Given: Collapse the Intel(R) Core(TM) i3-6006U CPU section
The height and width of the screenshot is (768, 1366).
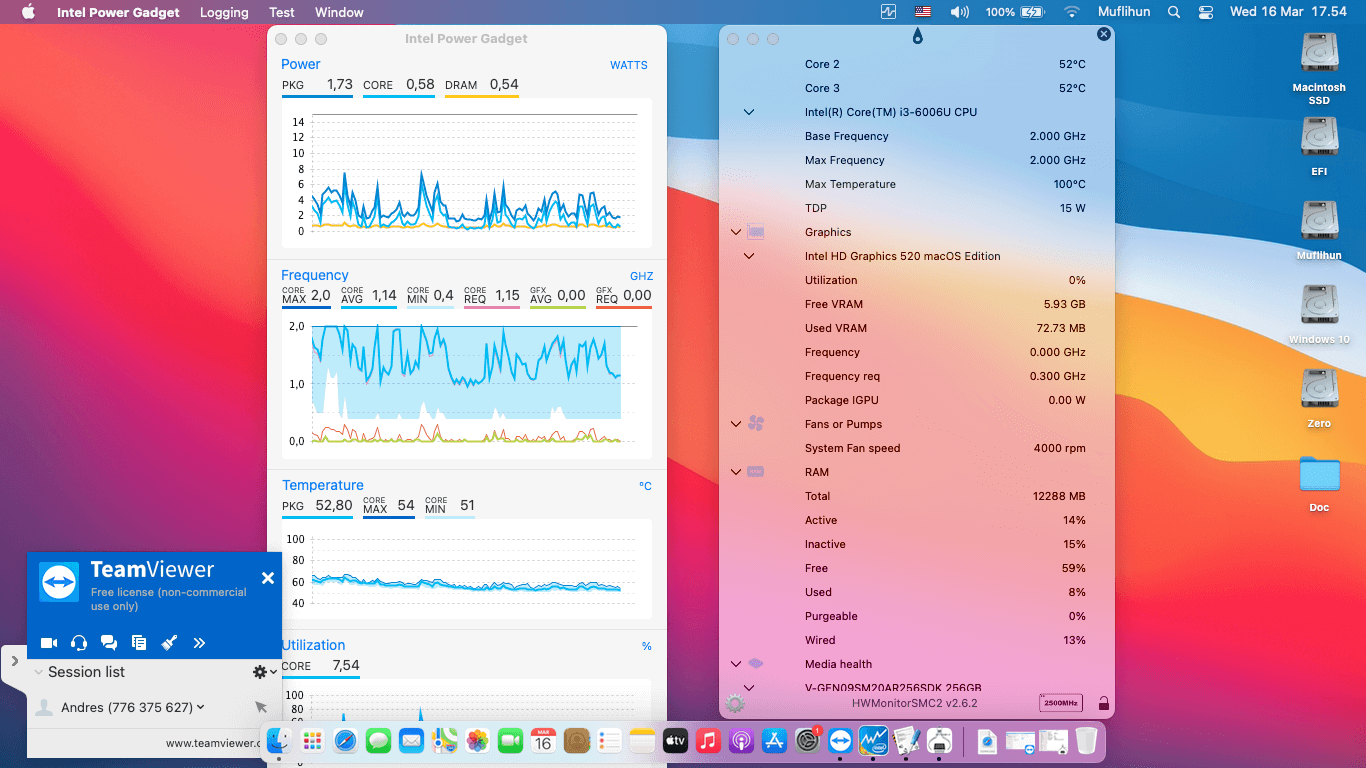Looking at the screenshot, I should coord(748,112).
